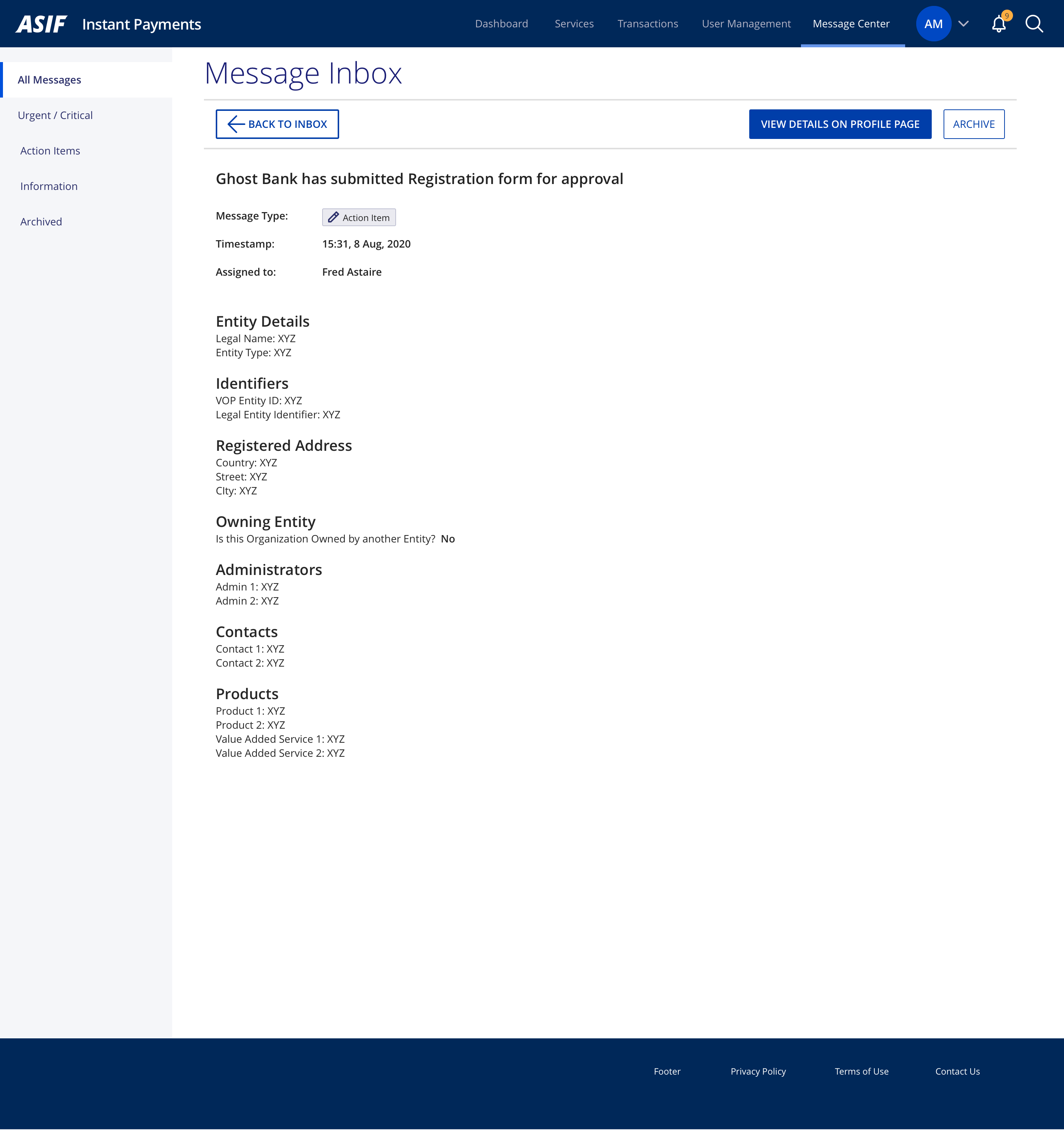Open the notifications bell icon
The height and width of the screenshot is (1130, 1064).
[999, 24]
